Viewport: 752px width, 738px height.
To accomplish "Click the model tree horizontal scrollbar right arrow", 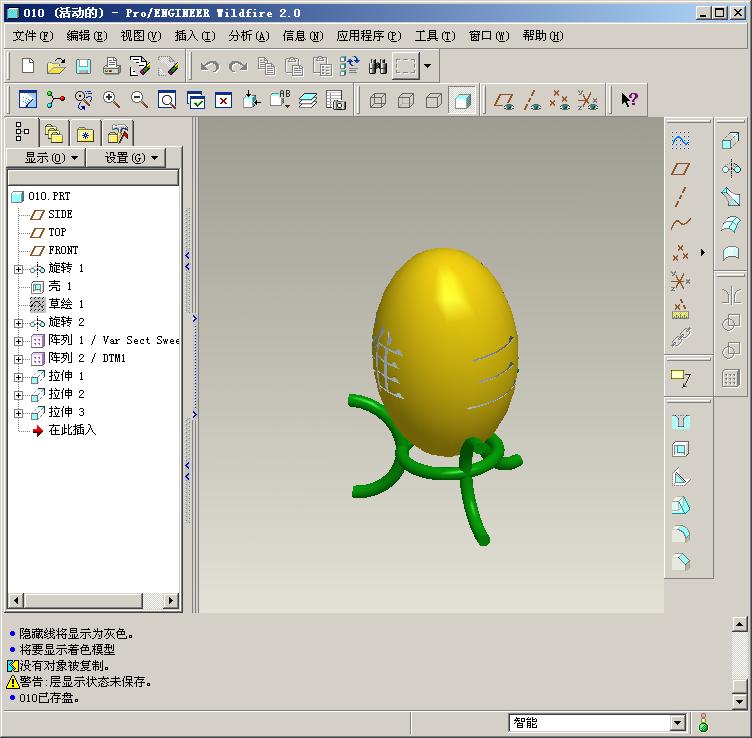I will pos(171,600).
